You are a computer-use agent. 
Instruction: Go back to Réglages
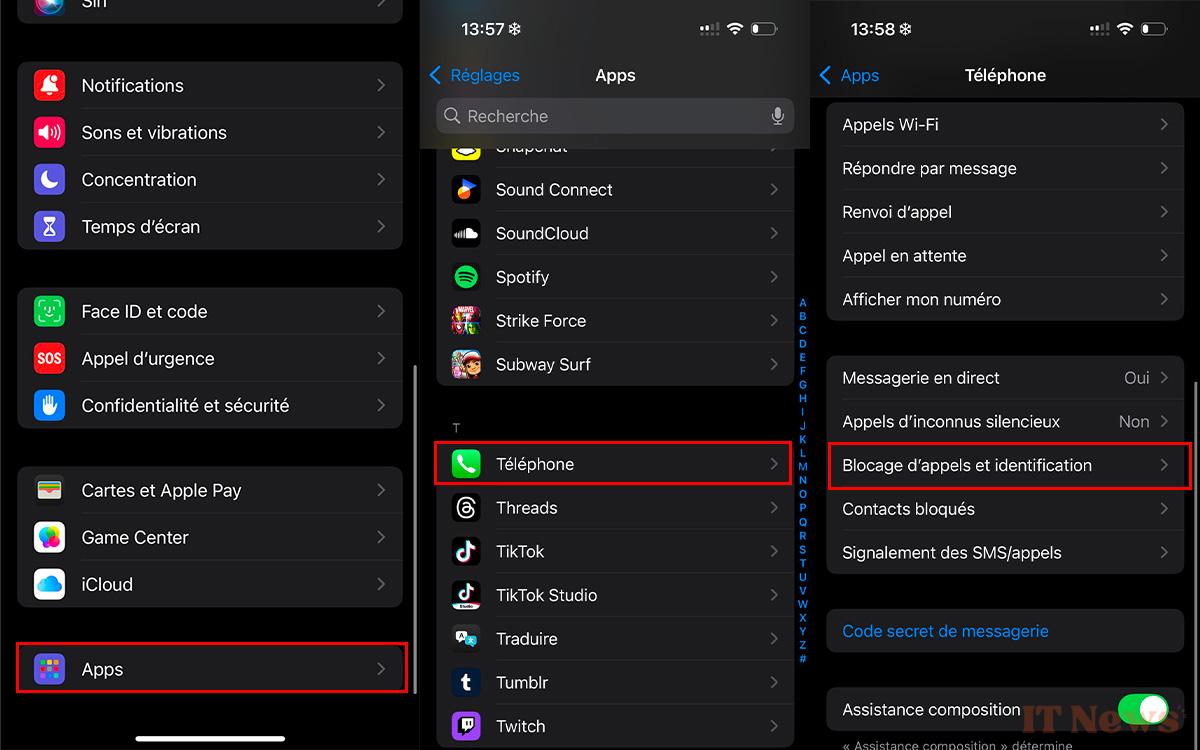tap(475, 75)
